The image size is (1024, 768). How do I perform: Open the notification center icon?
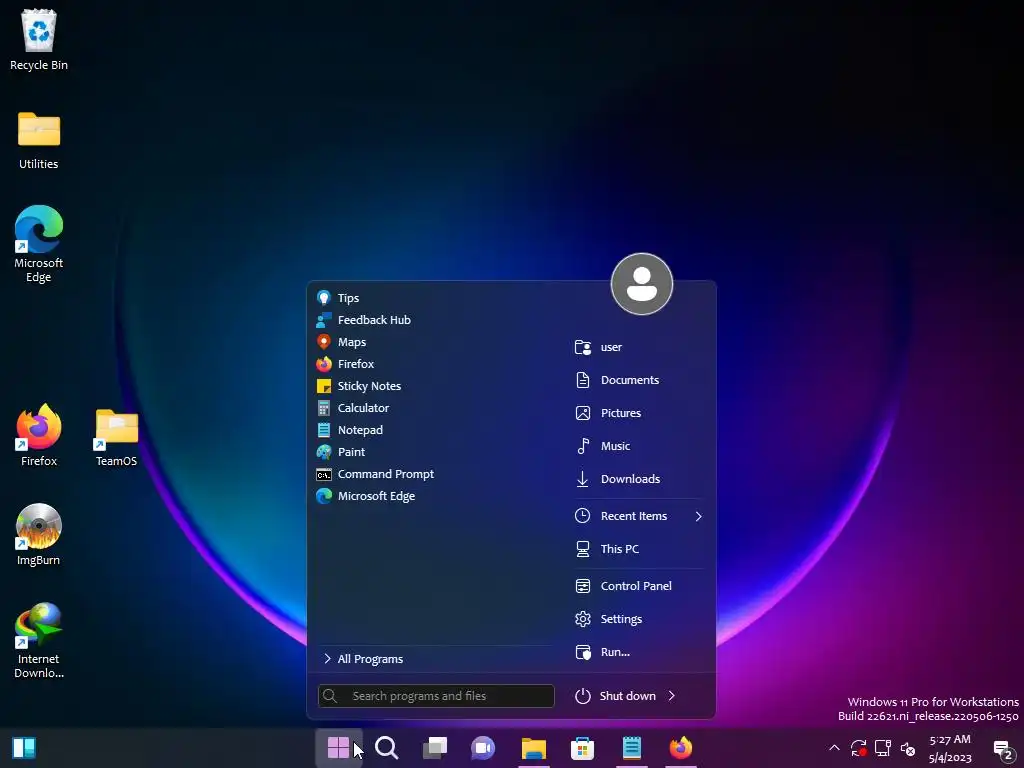click(1003, 749)
